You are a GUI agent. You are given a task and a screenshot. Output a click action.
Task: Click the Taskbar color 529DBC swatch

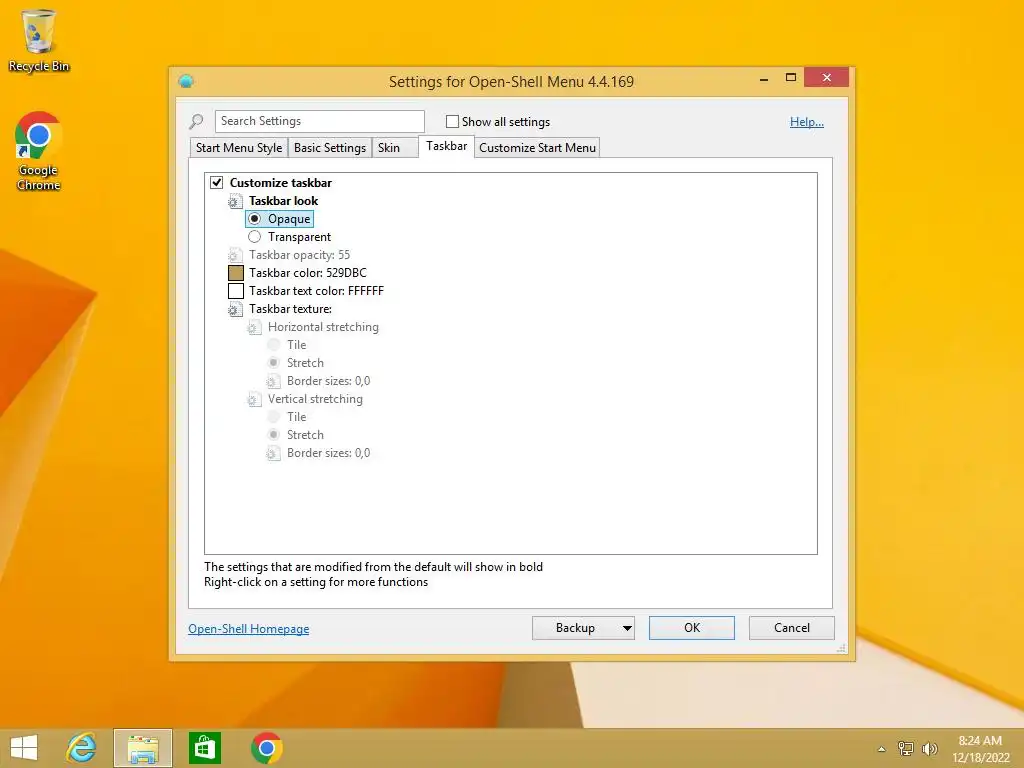[x=236, y=273]
